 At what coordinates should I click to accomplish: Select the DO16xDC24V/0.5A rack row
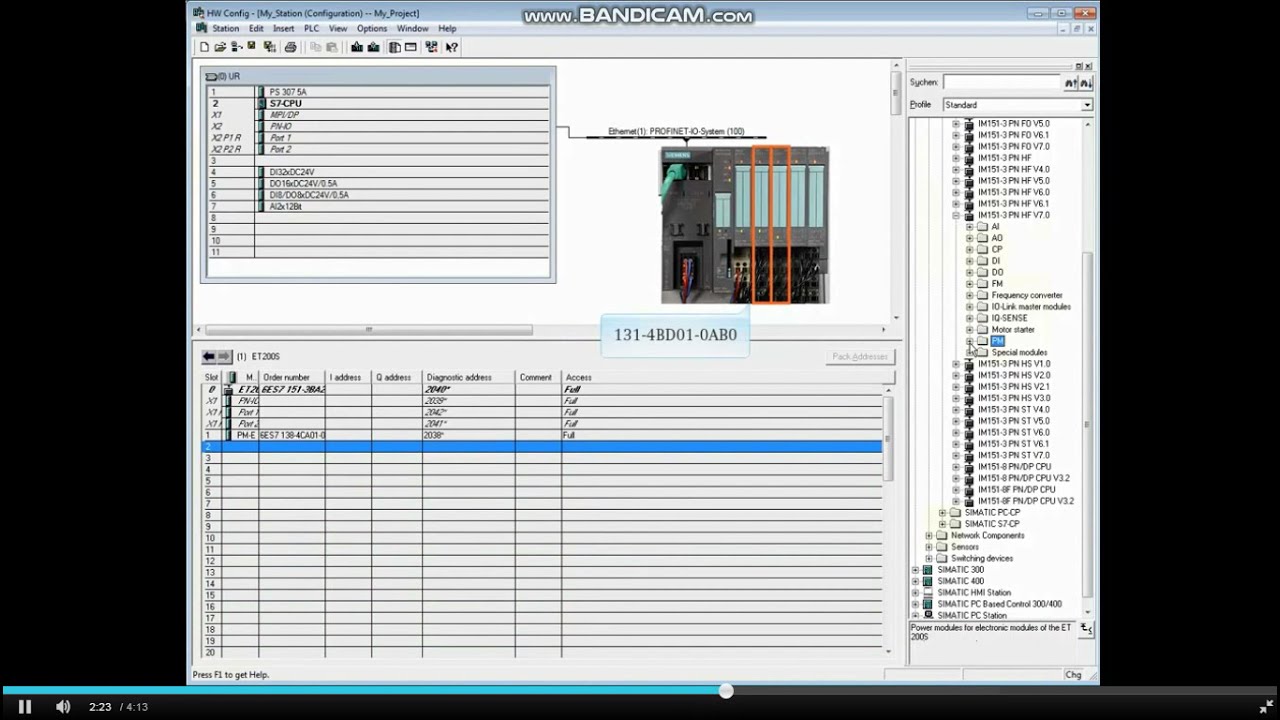pos(378,184)
